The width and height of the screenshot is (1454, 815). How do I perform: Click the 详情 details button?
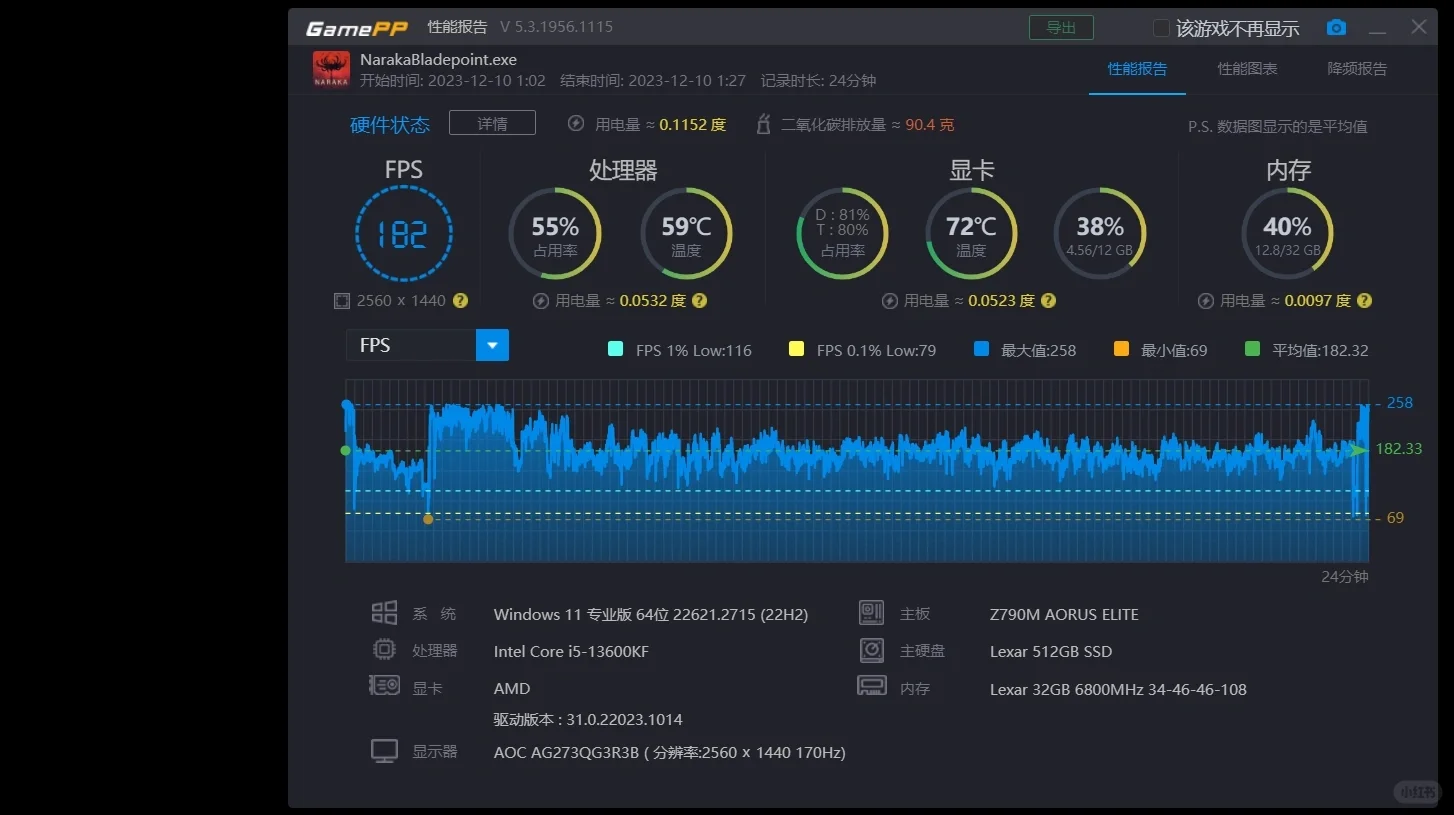pos(492,123)
